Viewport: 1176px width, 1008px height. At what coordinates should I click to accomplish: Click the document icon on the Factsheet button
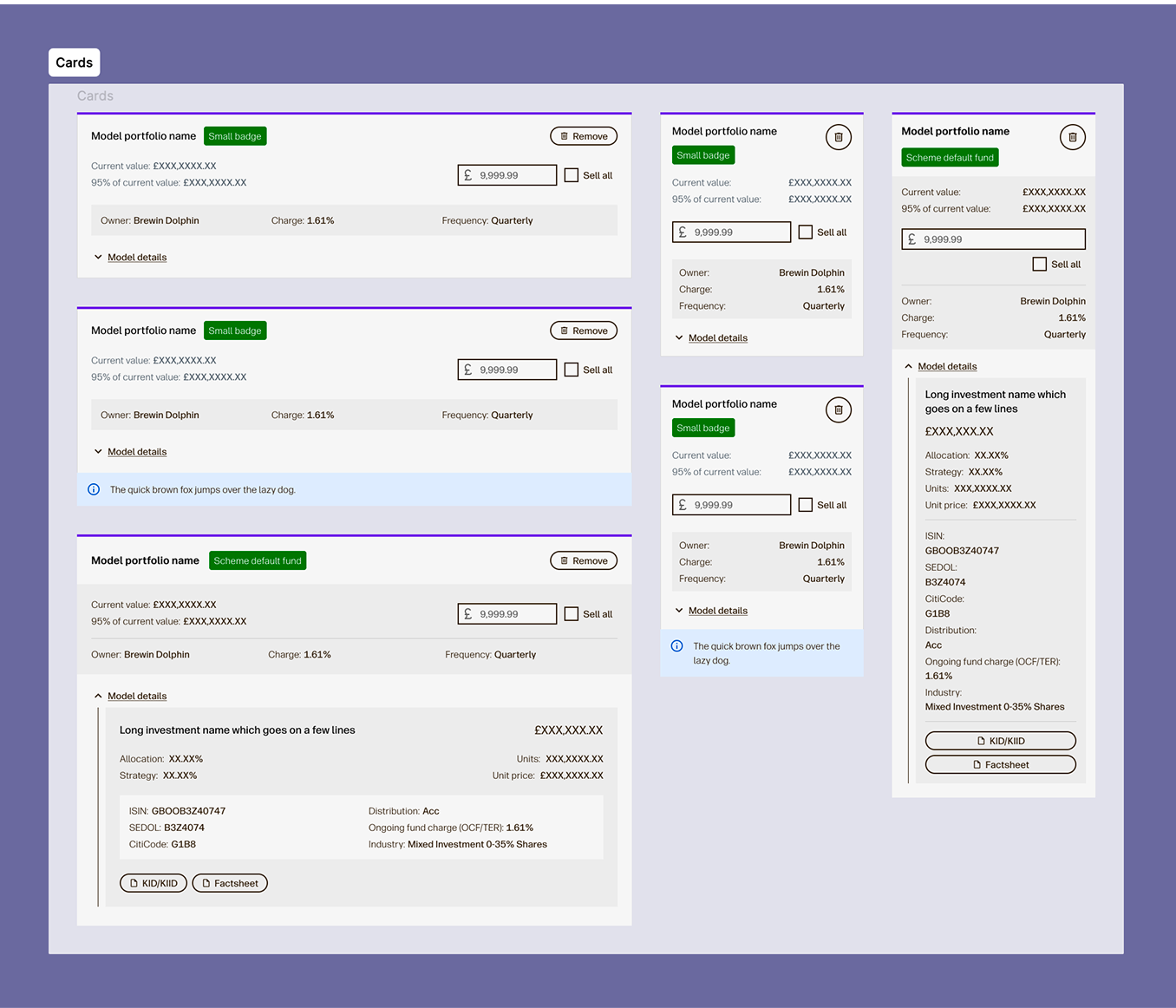[205, 882]
